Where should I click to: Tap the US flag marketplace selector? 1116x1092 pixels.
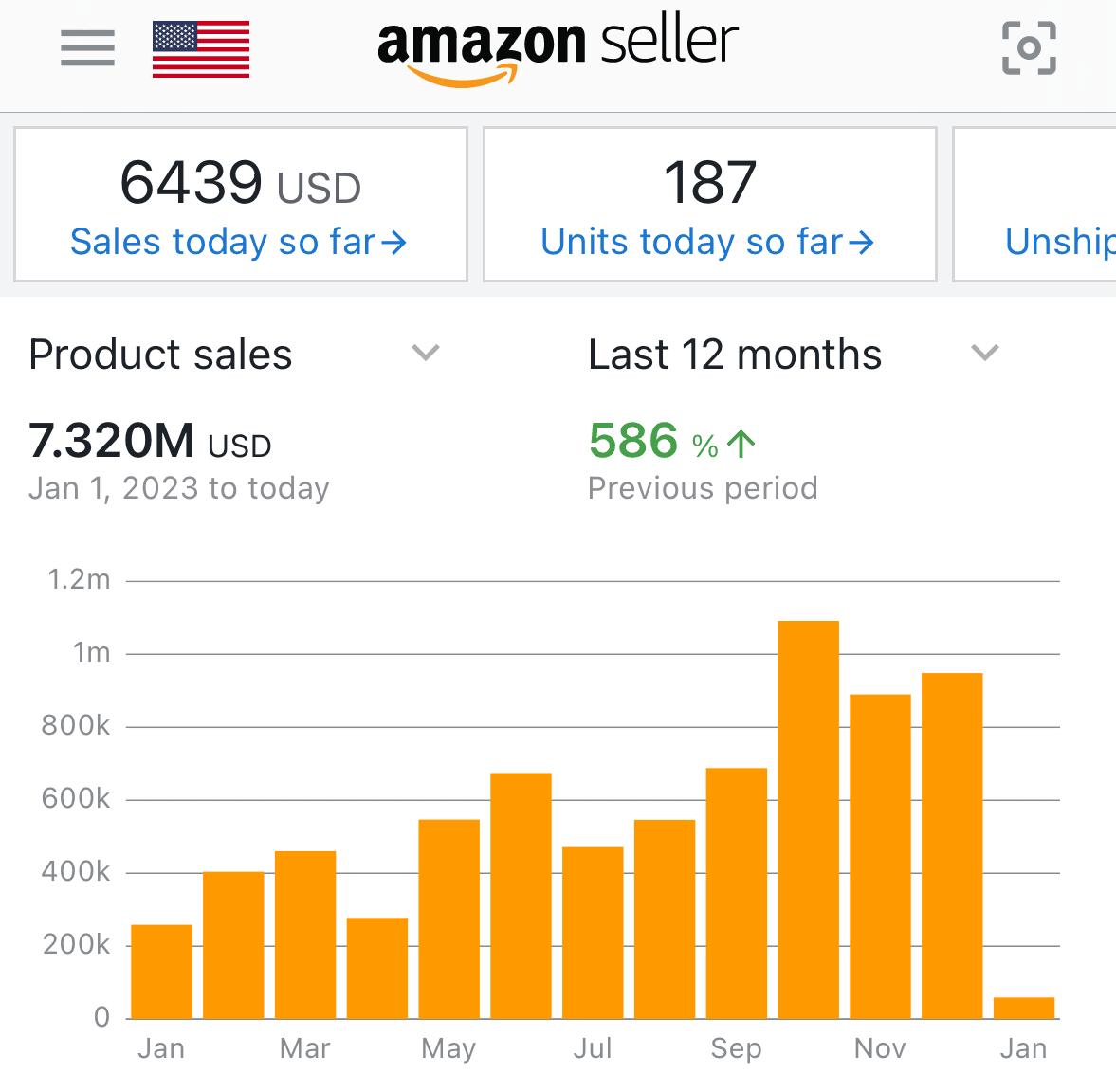201,49
